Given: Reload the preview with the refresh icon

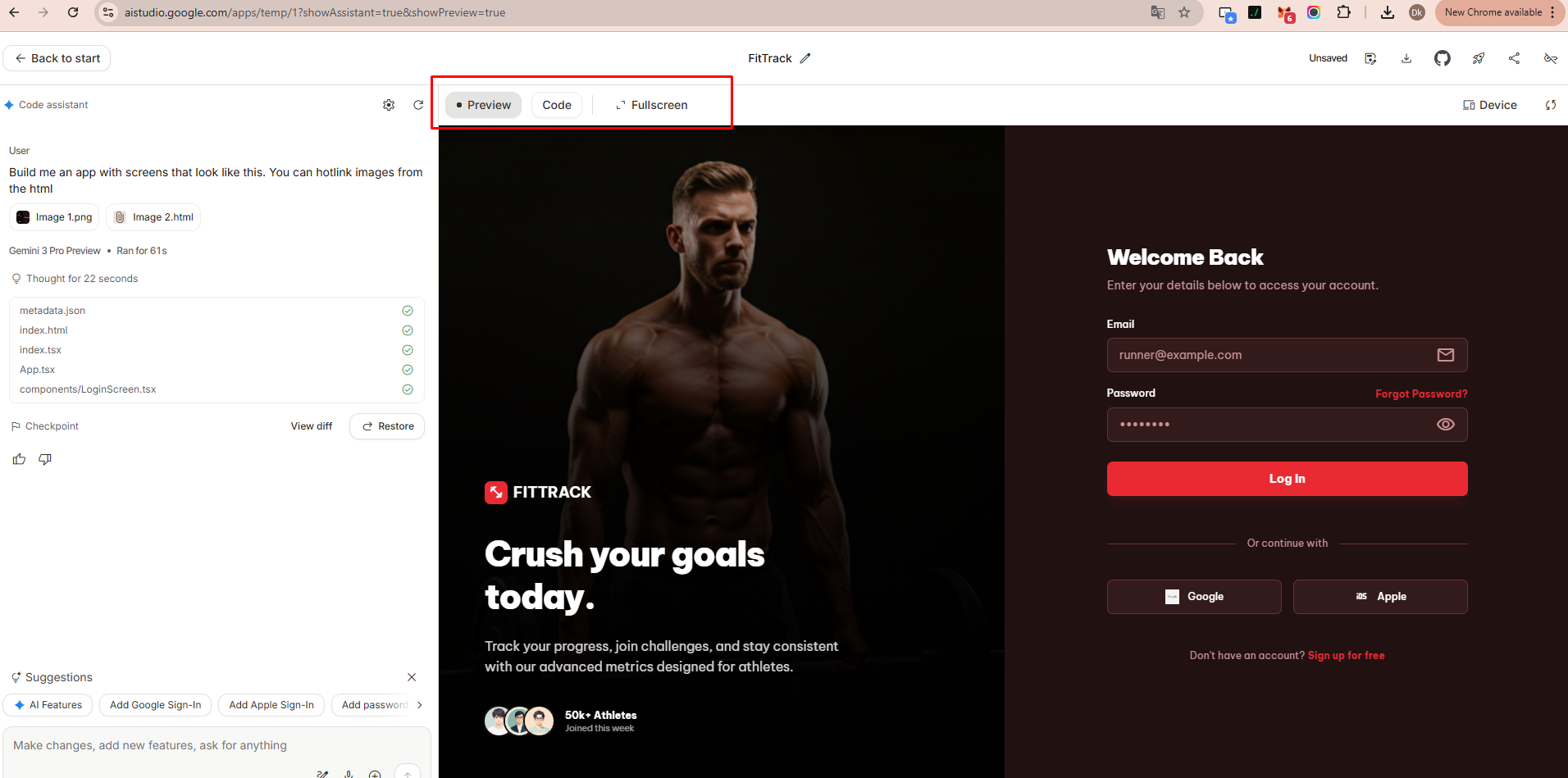Looking at the screenshot, I should [1551, 105].
